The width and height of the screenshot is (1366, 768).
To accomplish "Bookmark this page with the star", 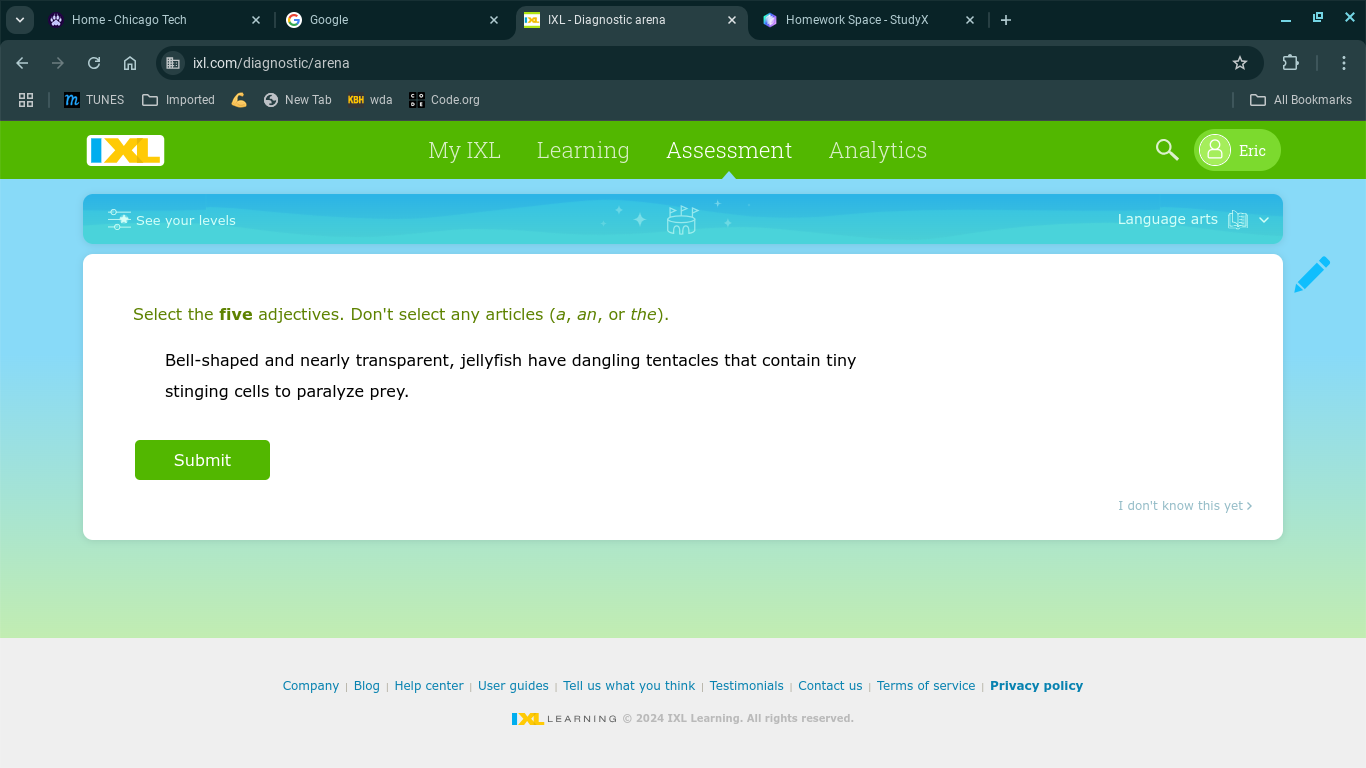I will coord(1240,63).
